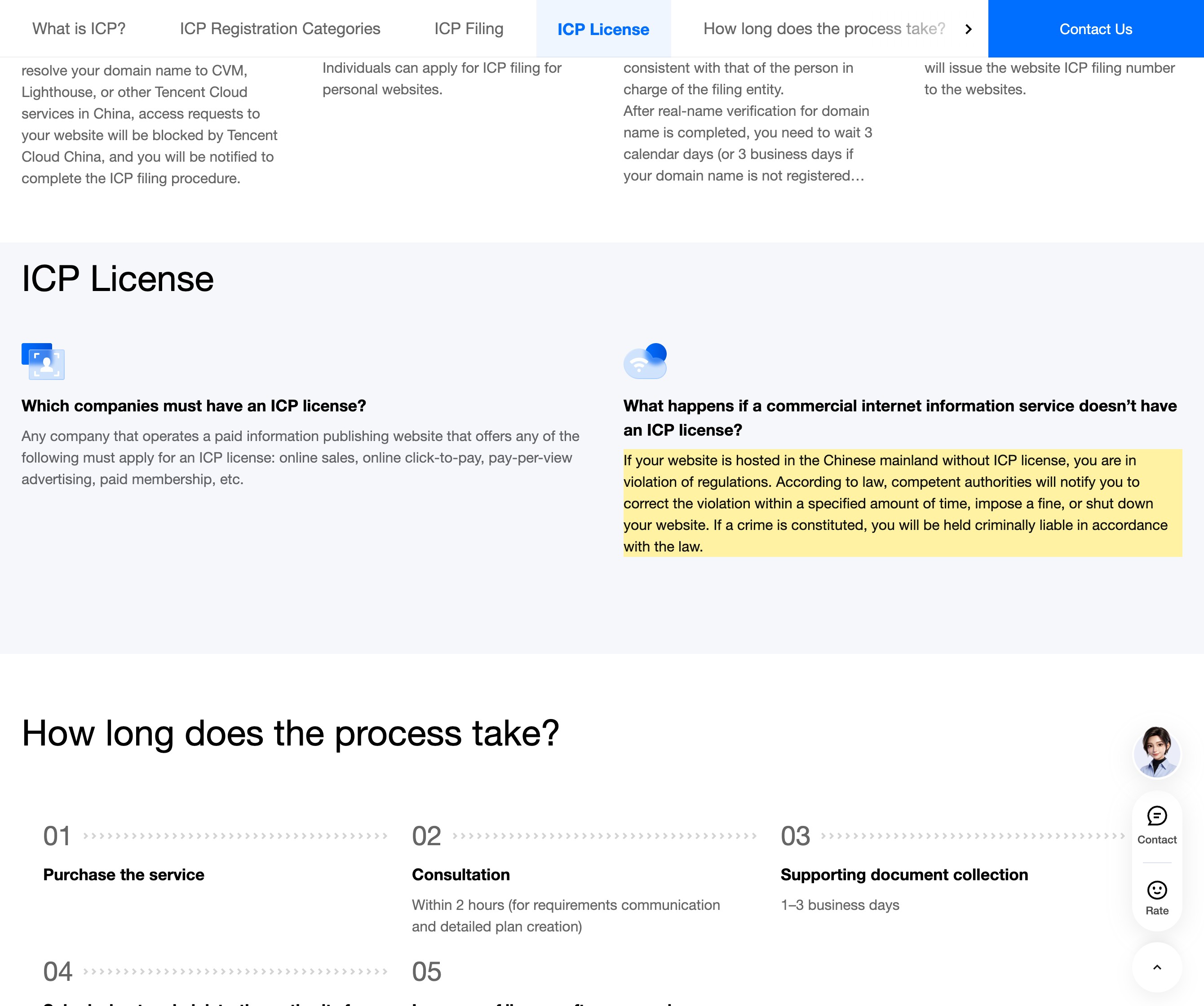Return to top with the up-arrow button
This screenshot has height=1006, width=1204.
pyautogui.click(x=1156, y=967)
